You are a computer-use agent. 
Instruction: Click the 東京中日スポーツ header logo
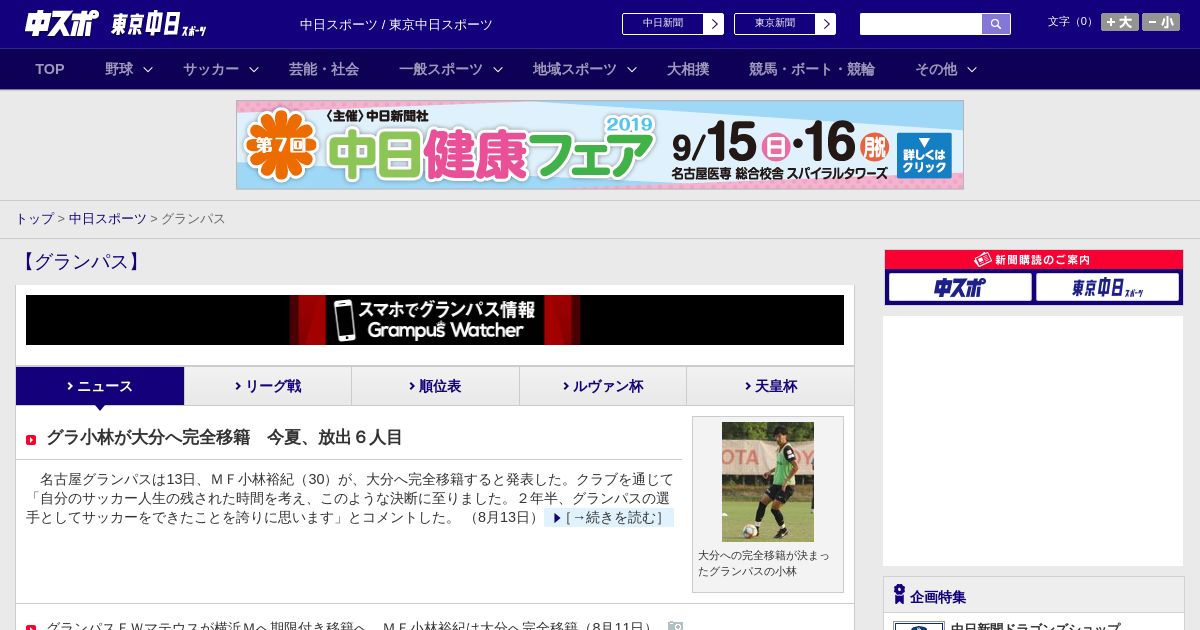[159, 24]
